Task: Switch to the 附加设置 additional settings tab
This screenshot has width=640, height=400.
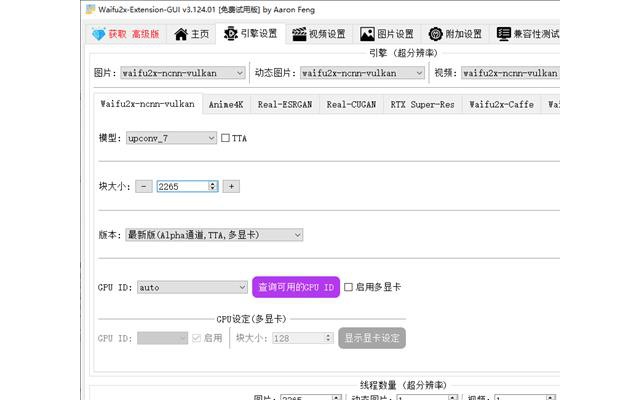Action: coord(456,33)
